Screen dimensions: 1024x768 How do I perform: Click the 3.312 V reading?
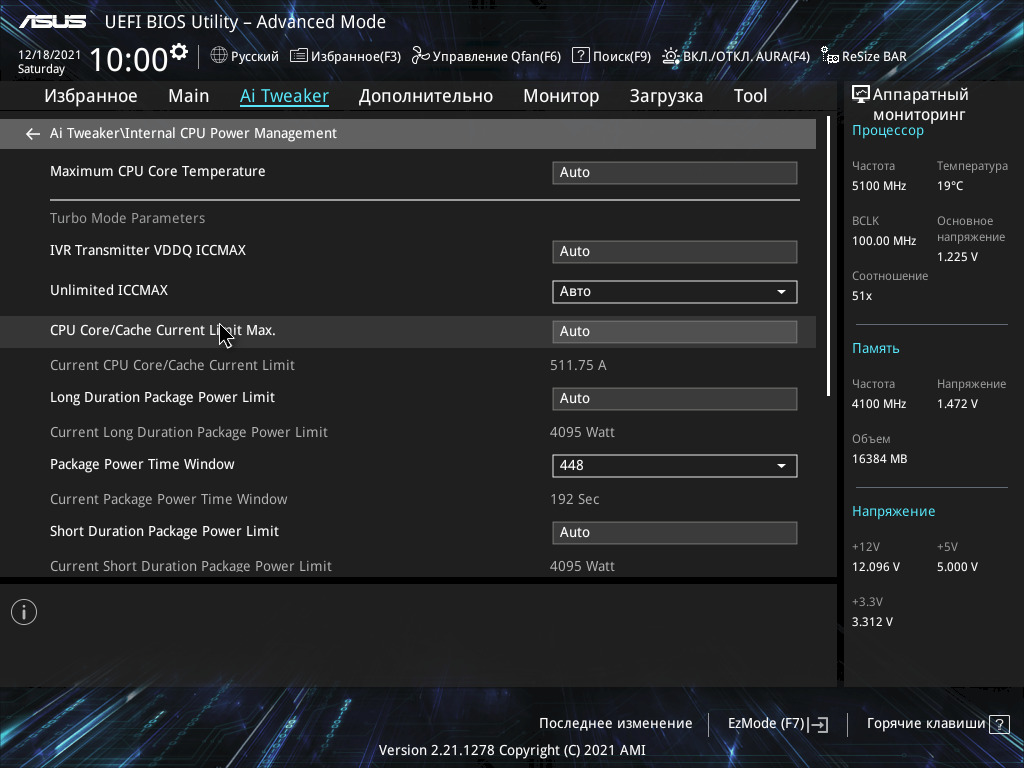tap(872, 622)
